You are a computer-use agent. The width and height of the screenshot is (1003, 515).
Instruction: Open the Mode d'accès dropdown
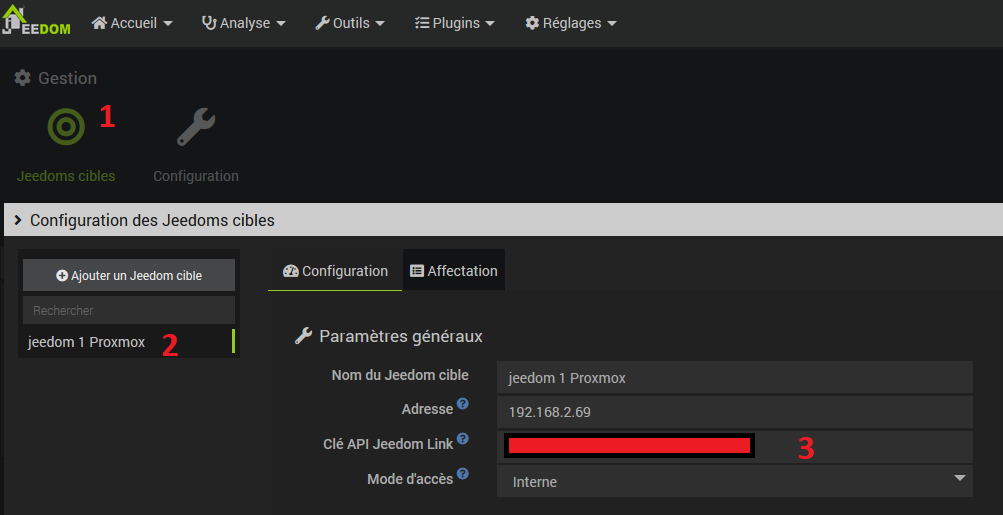pos(735,481)
